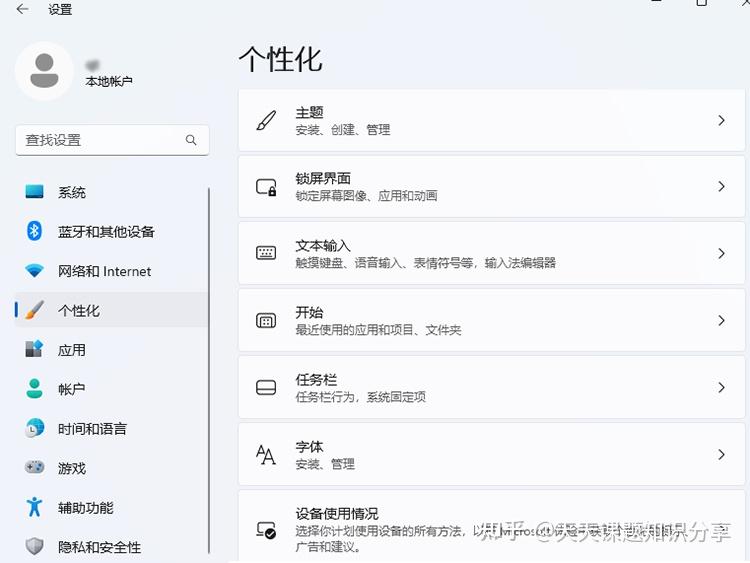Click the back arrow in Settings header
Screen dimensions: 750x563
tap(22, 9)
